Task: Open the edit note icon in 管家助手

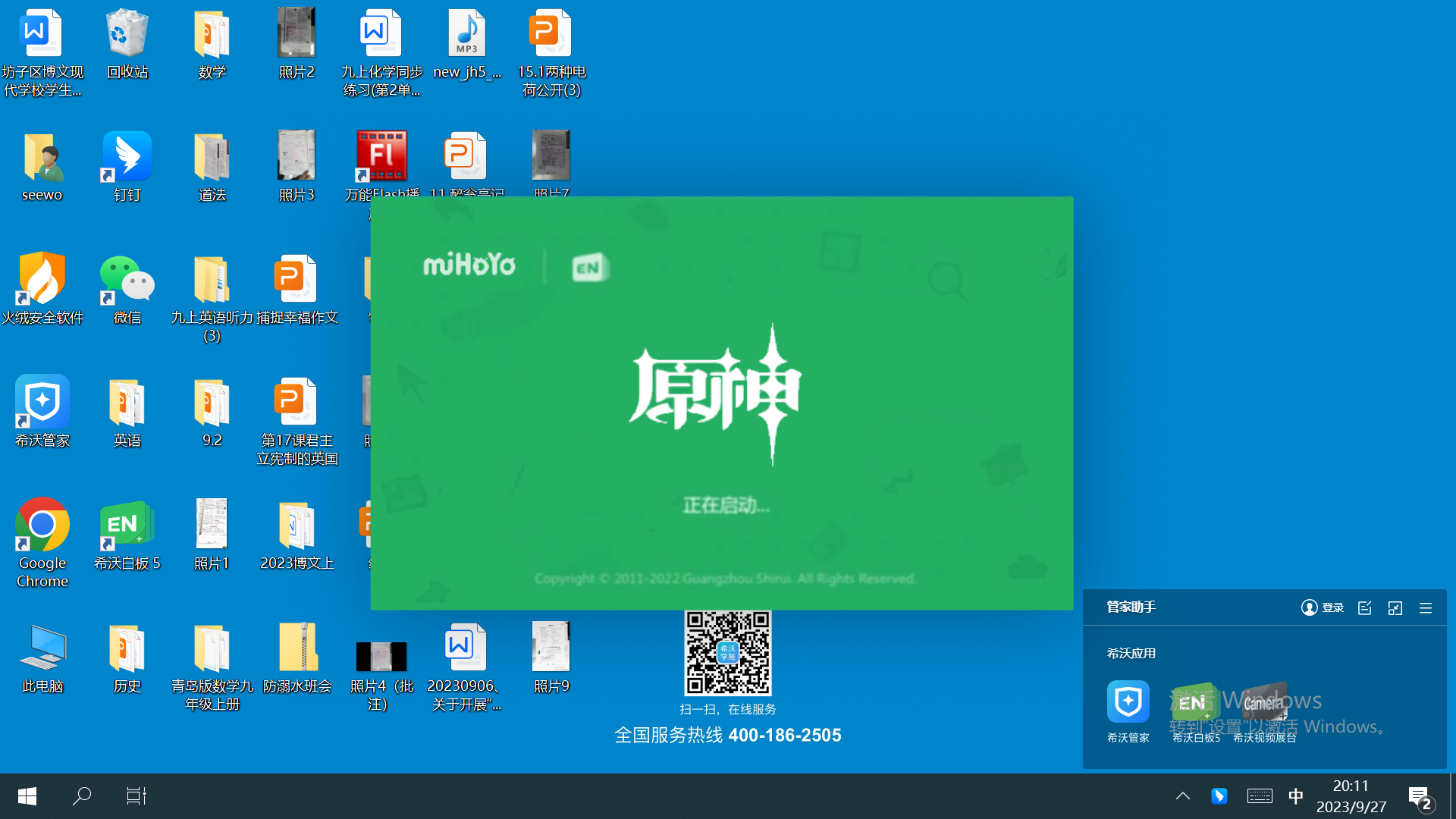Action: (1365, 607)
